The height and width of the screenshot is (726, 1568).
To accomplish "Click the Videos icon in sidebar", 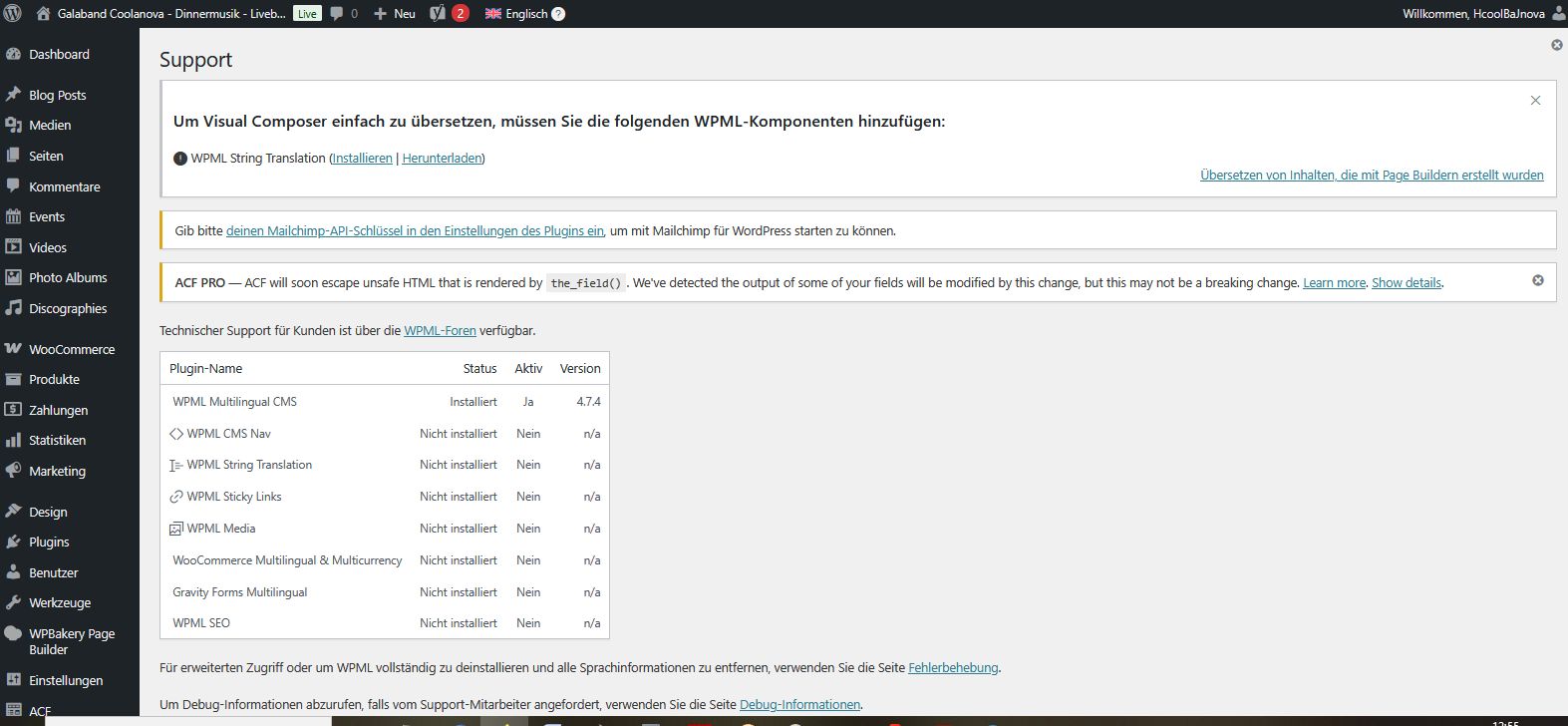I will point(13,247).
